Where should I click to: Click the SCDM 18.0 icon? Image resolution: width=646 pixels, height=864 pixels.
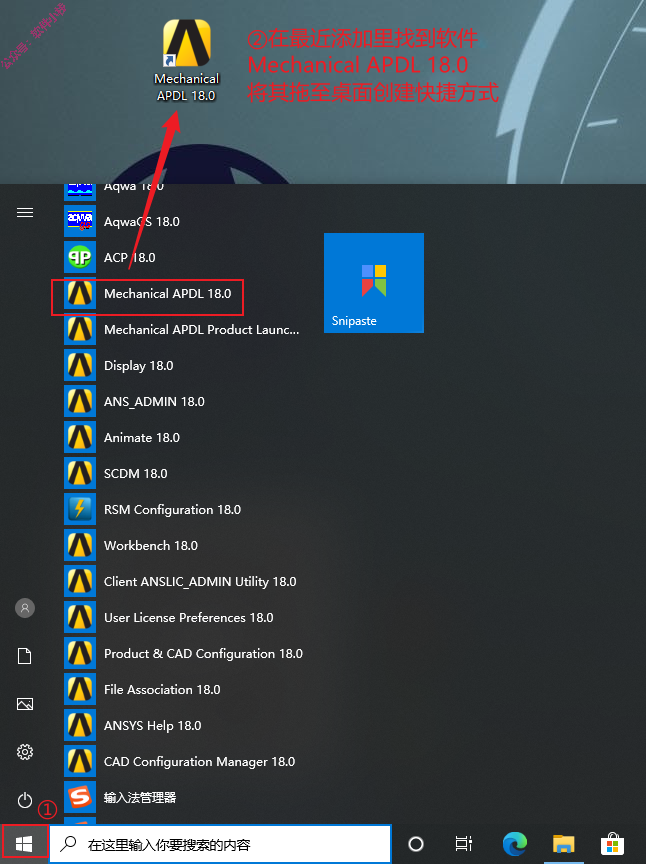click(80, 473)
